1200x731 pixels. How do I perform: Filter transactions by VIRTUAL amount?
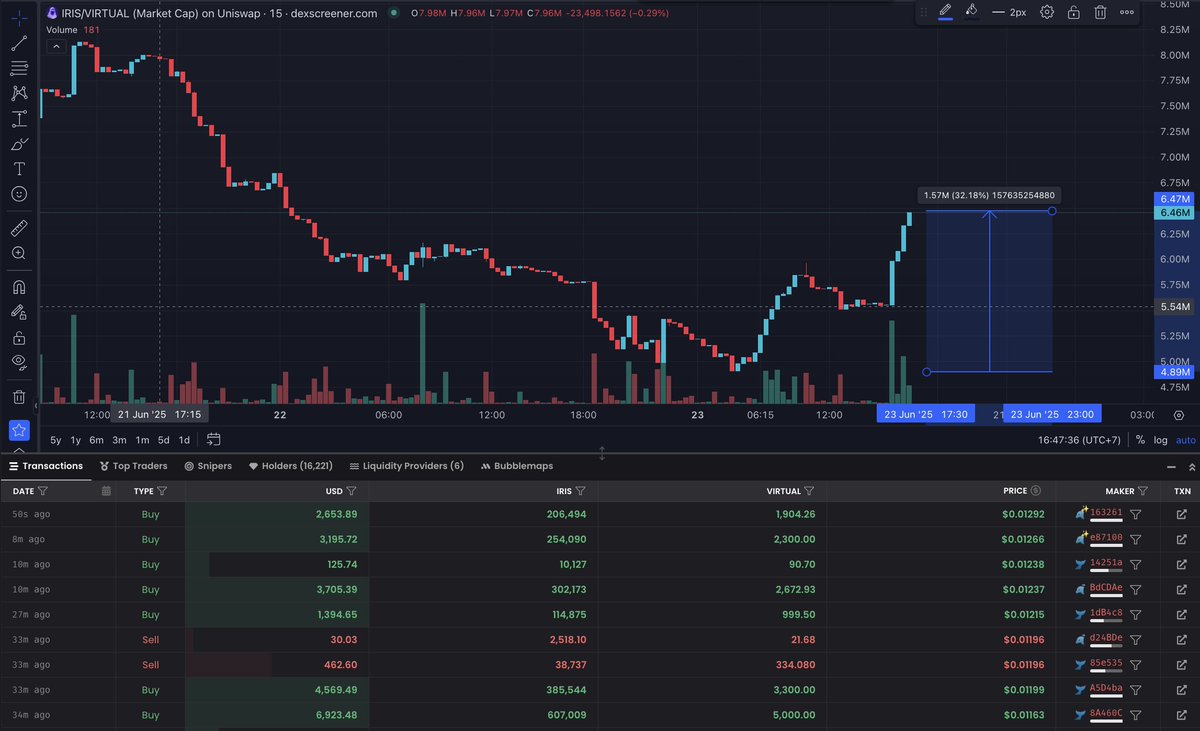click(x=809, y=491)
